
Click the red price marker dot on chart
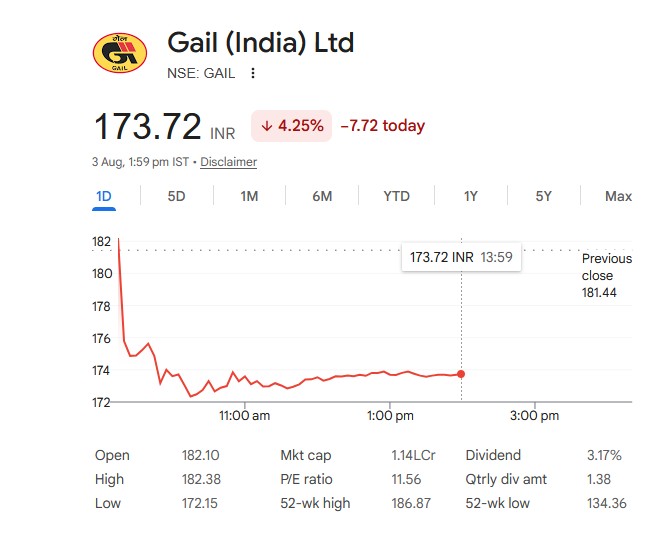point(461,374)
